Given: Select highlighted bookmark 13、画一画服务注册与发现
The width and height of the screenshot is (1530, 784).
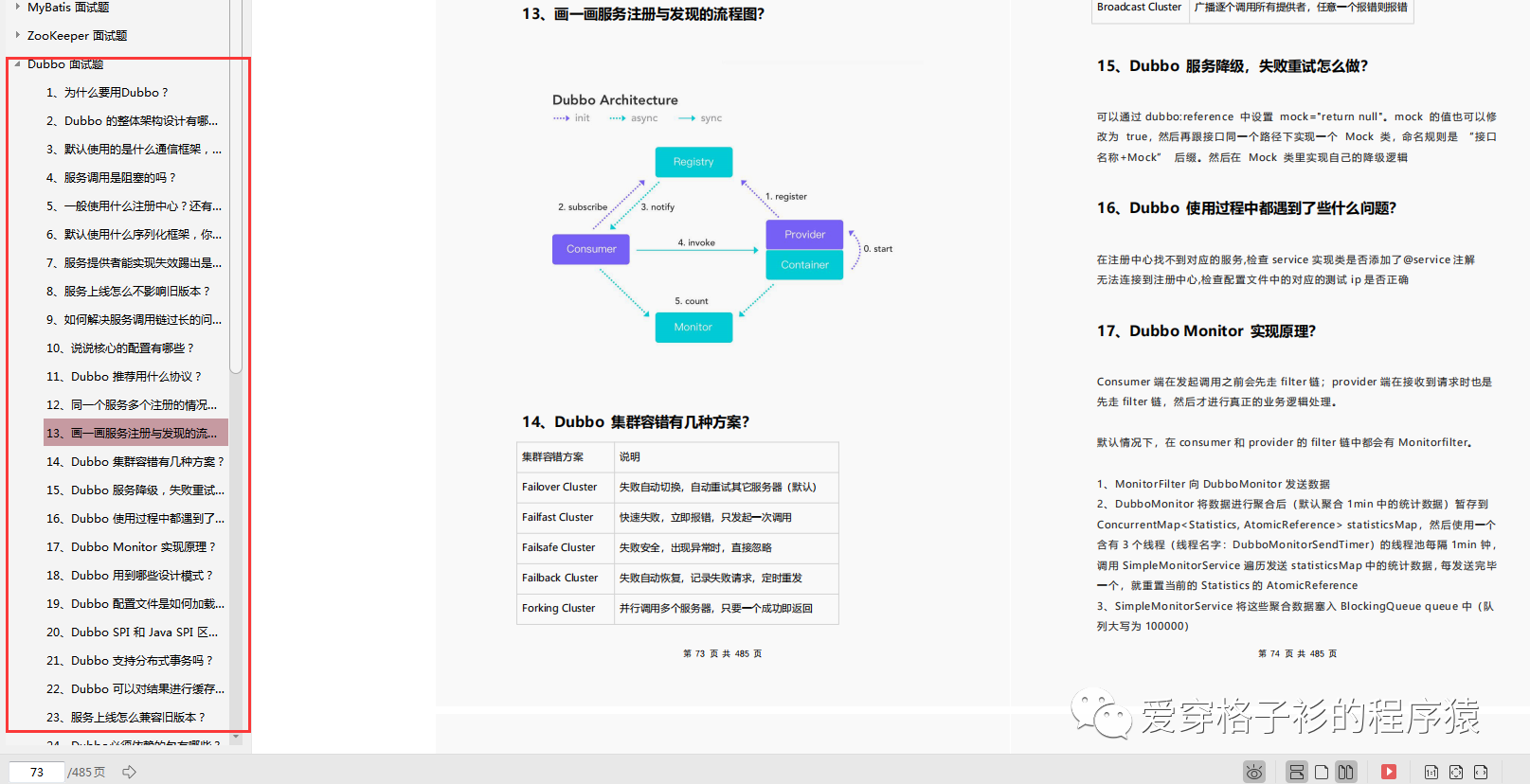Looking at the screenshot, I should point(135,433).
